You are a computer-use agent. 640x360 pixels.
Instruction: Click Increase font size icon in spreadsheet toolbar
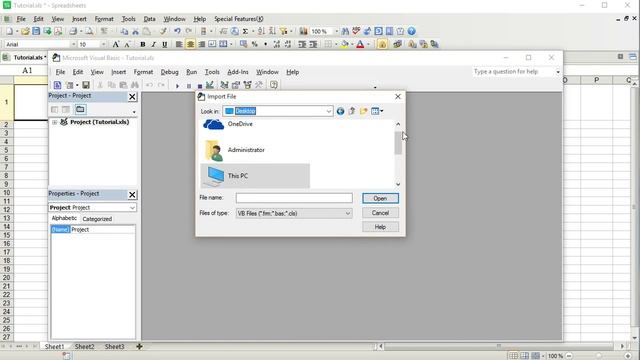point(116,44)
